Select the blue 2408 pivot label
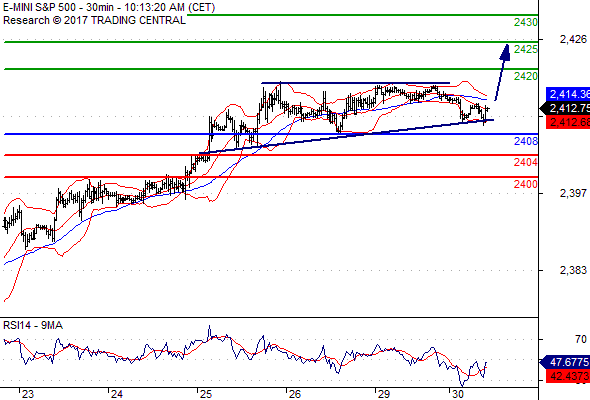 526,141
